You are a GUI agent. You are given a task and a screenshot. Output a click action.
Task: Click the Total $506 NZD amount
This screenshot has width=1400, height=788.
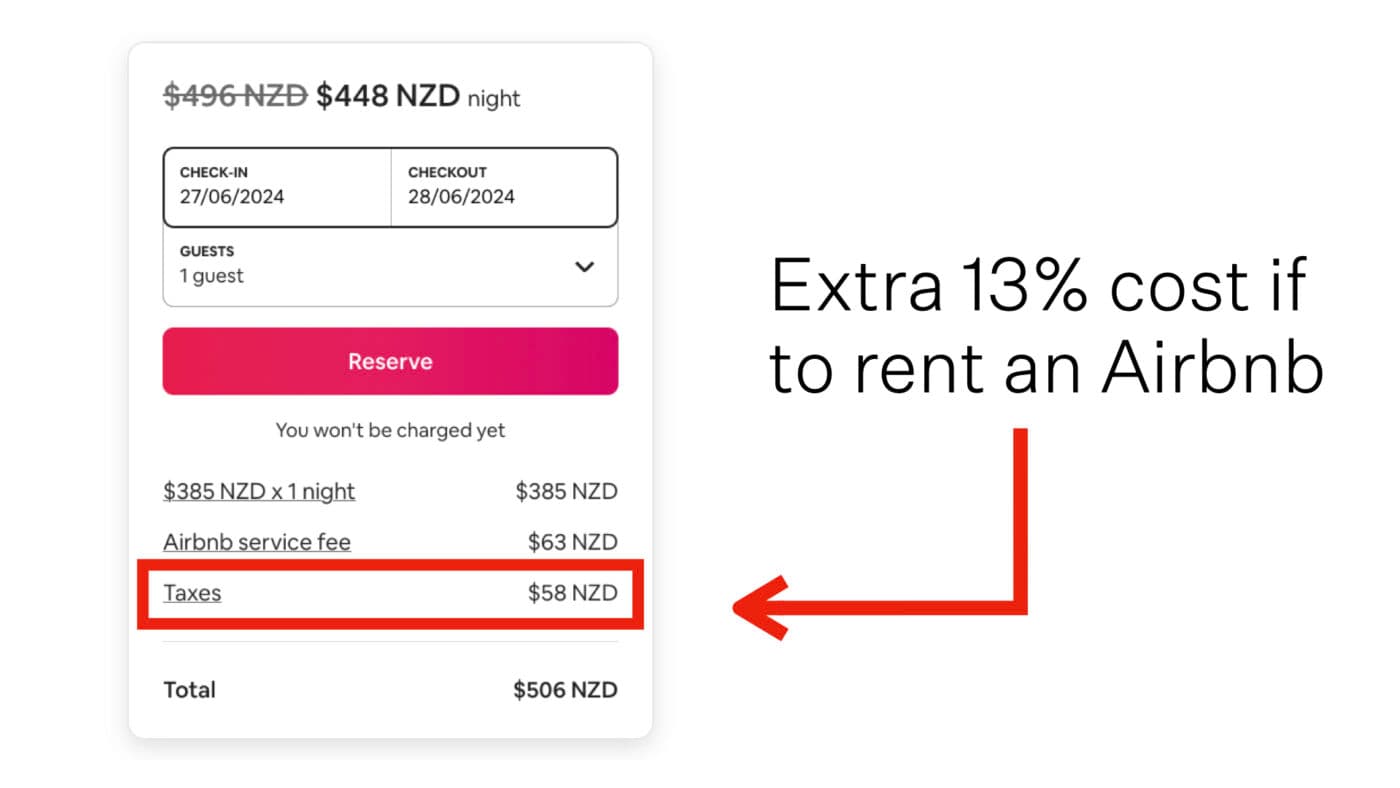coord(567,689)
